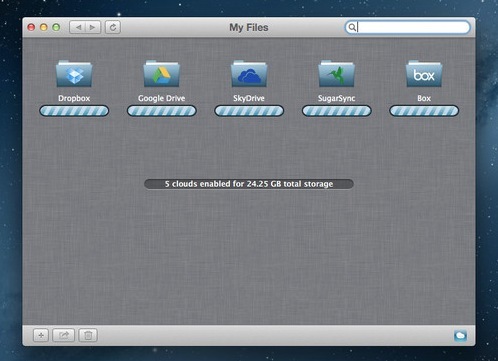Image resolution: width=498 pixels, height=361 pixels.
Task: Zoom window with green button
Action: (x=56, y=27)
